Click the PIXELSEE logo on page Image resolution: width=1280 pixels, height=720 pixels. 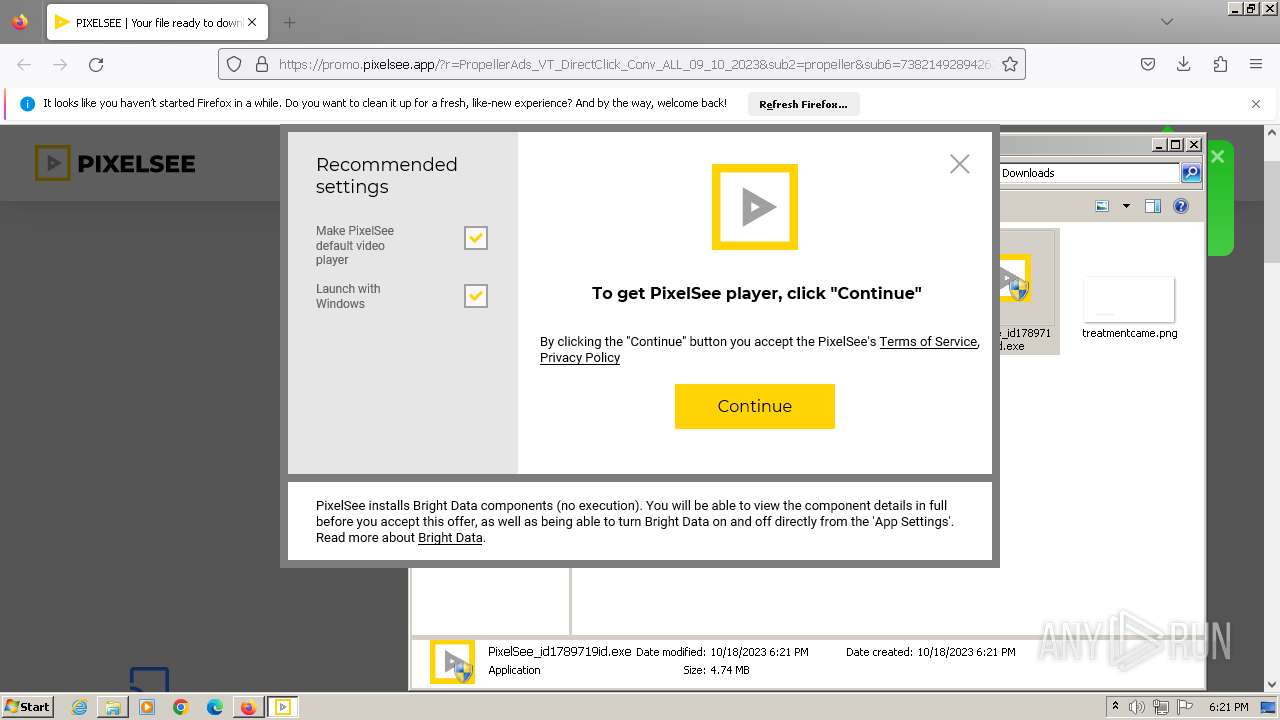coord(115,163)
